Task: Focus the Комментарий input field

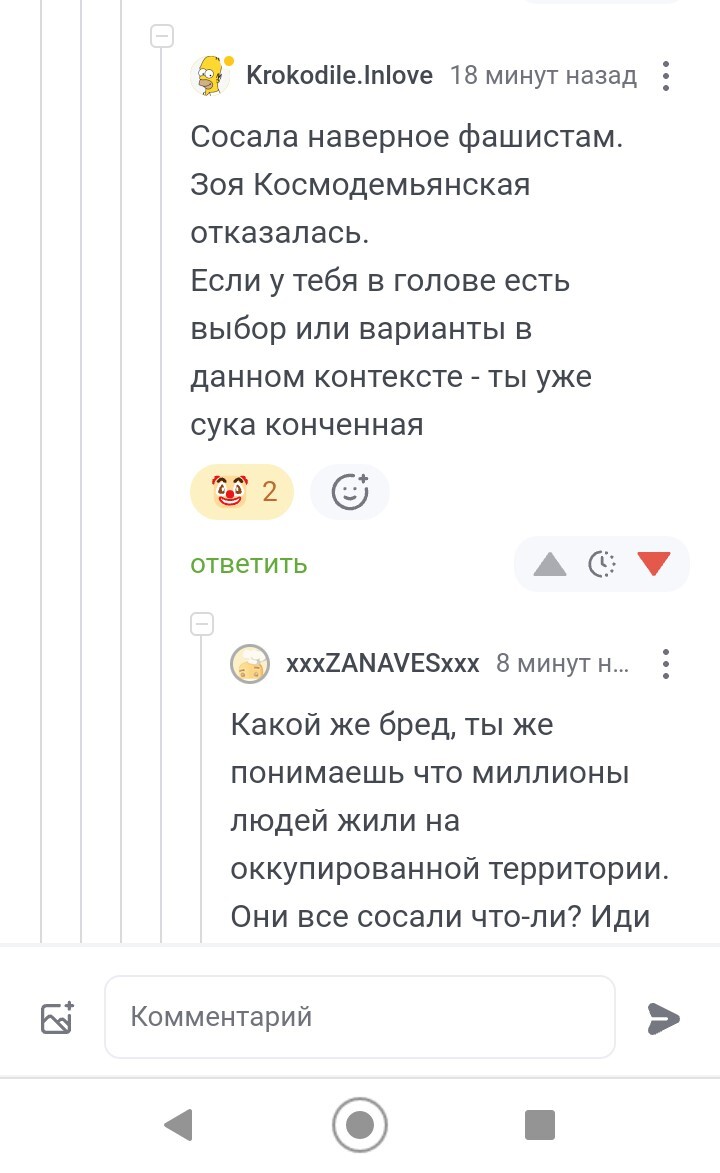Action: [360, 1017]
